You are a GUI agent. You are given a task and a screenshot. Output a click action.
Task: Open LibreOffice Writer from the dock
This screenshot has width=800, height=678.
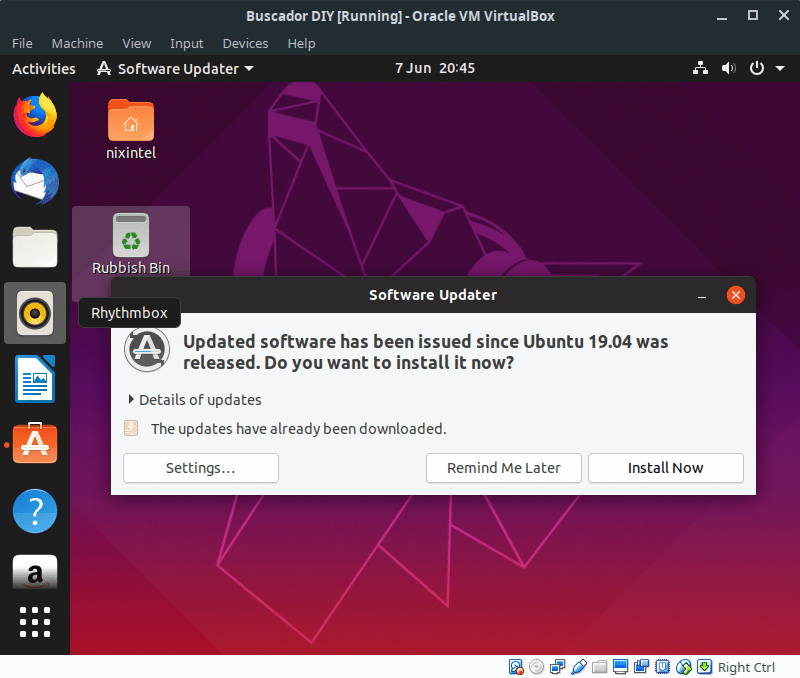(x=35, y=379)
